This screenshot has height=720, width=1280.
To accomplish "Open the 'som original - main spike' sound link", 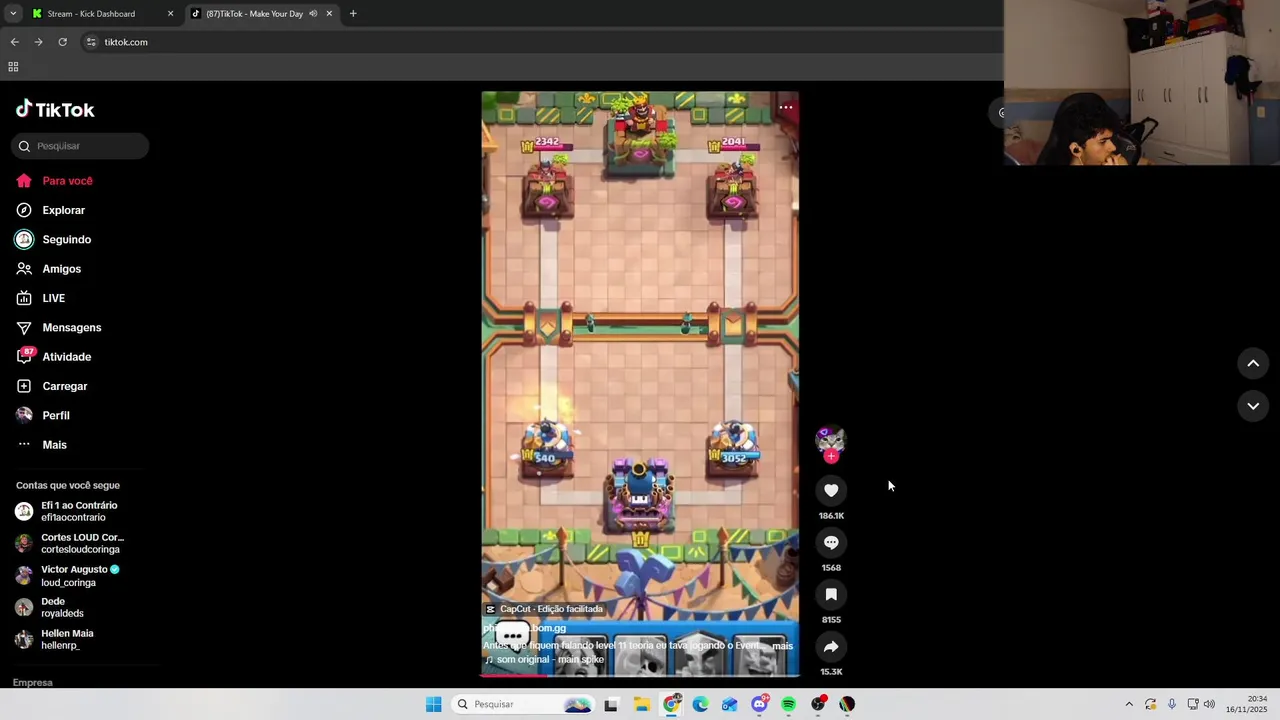I will click(545, 660).
